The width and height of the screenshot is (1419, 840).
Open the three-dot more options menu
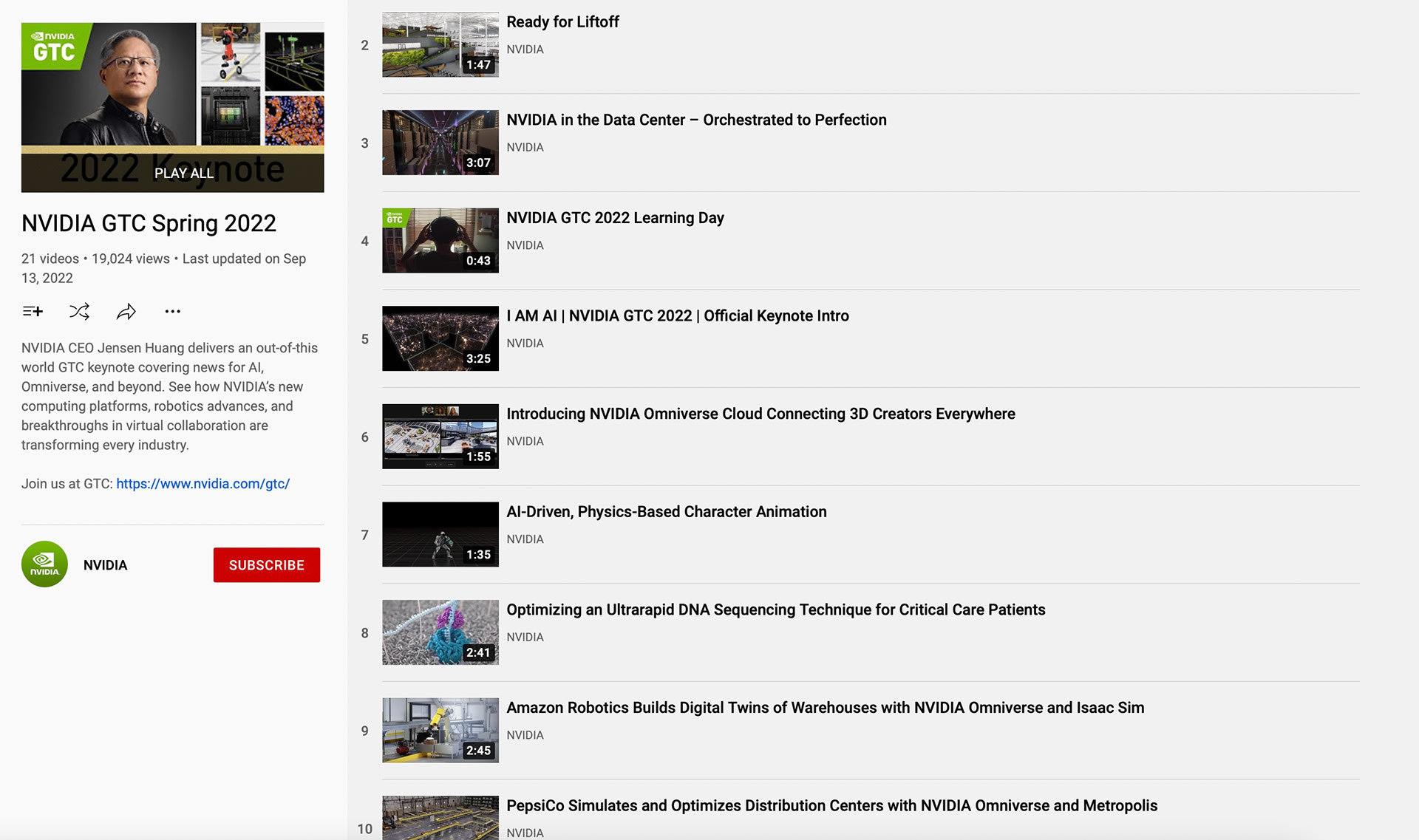172,312
